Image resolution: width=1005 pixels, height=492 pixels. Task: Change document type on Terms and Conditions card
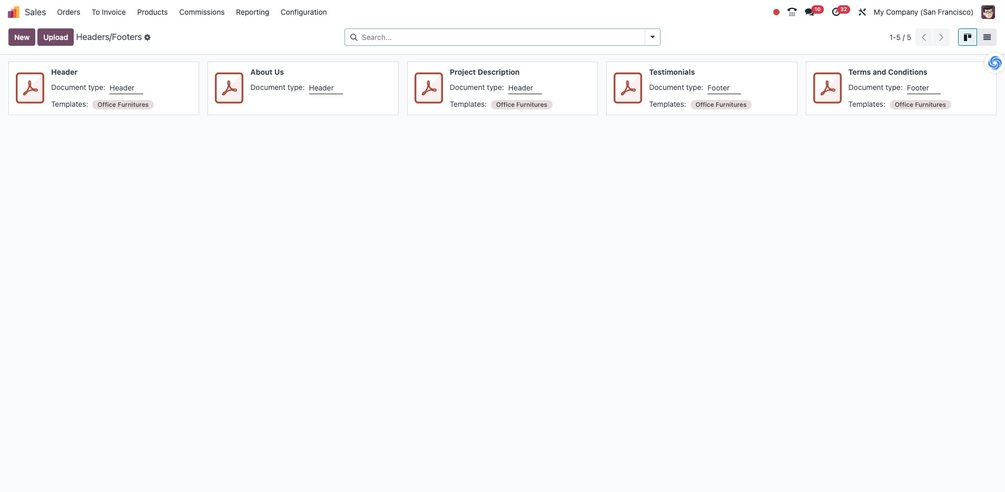[x=923, y=88]
